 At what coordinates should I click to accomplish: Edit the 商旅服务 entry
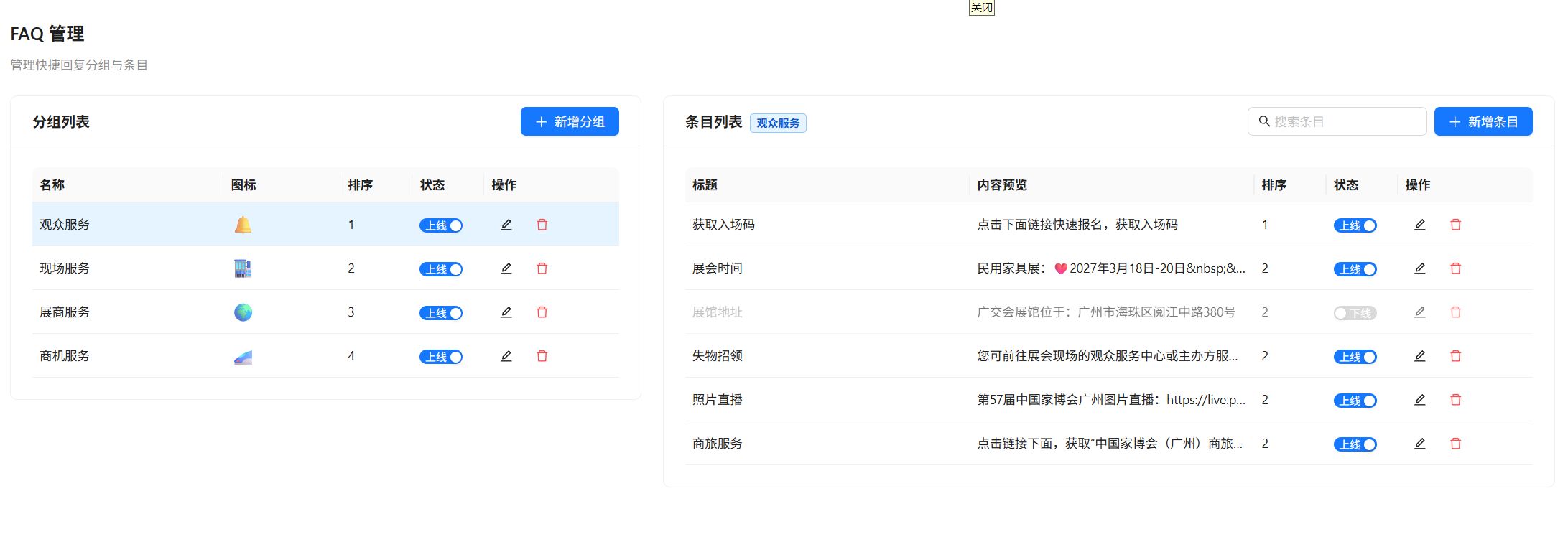[x=1419, y=444]
